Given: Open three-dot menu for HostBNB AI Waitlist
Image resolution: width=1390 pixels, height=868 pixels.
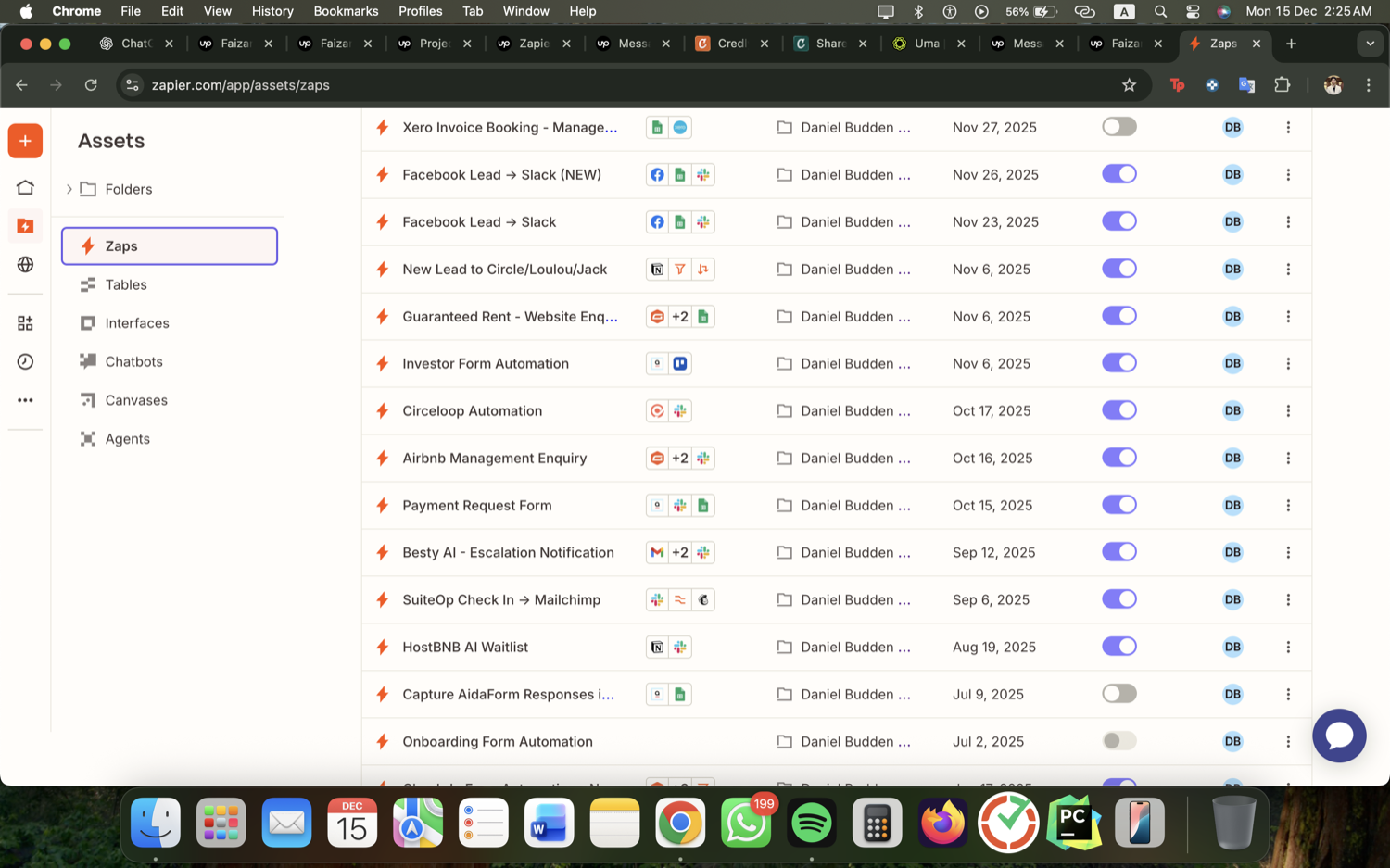Looking at the screenshot, I should [x=1288, y=648].
